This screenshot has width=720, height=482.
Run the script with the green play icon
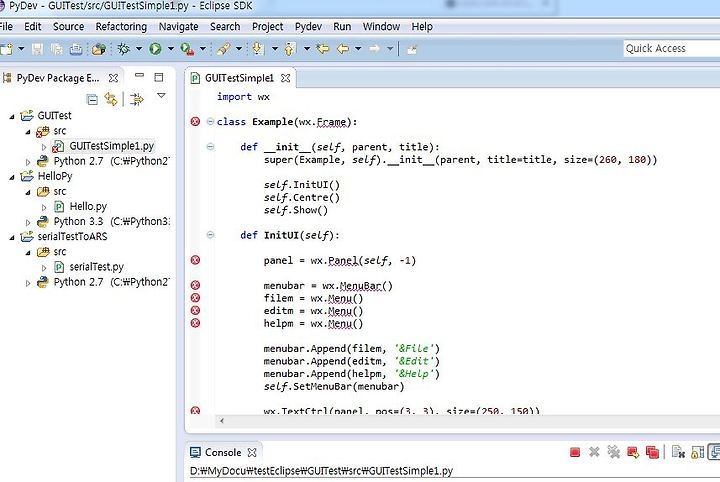[x=155, y=48]
